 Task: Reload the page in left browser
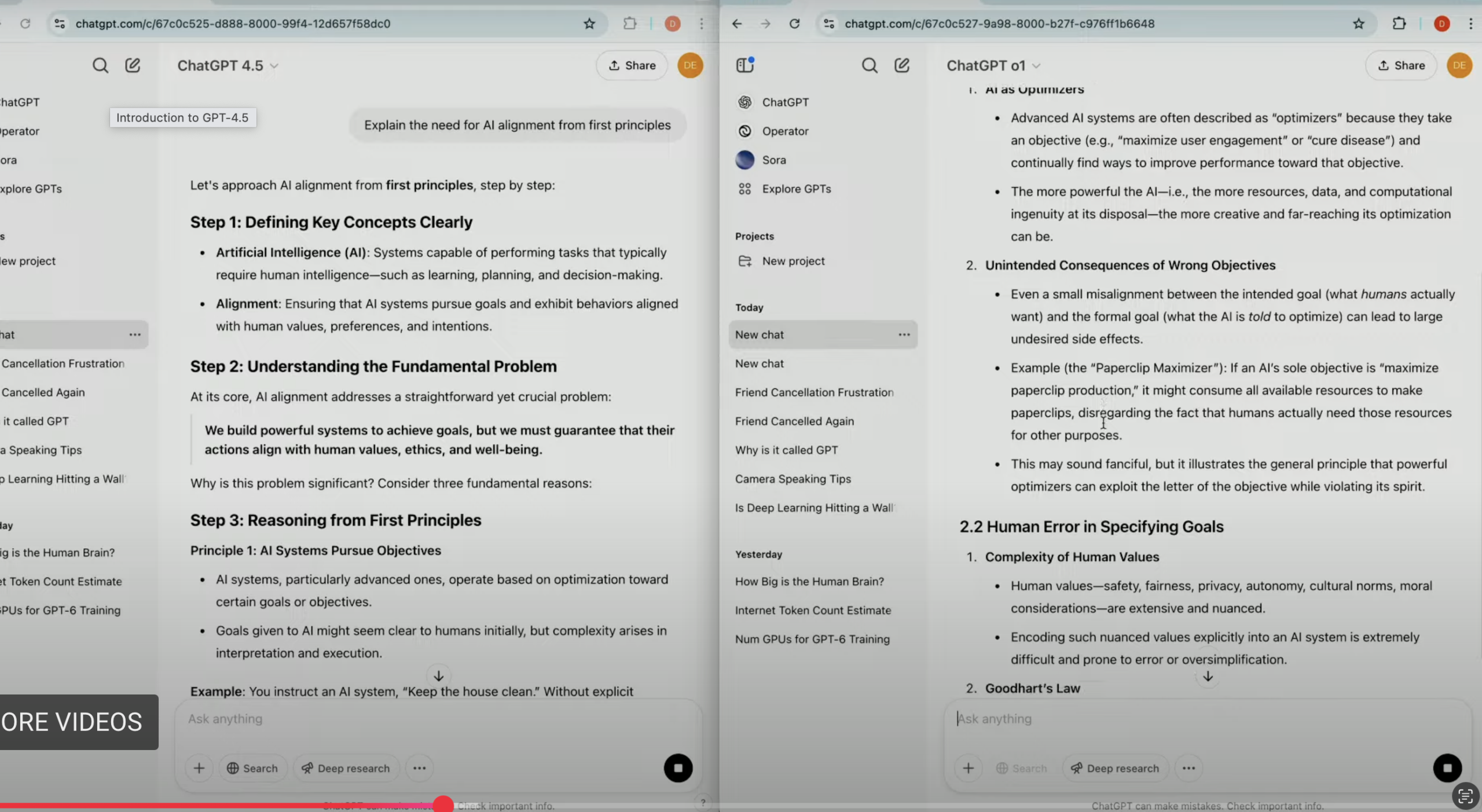[25, 24]
